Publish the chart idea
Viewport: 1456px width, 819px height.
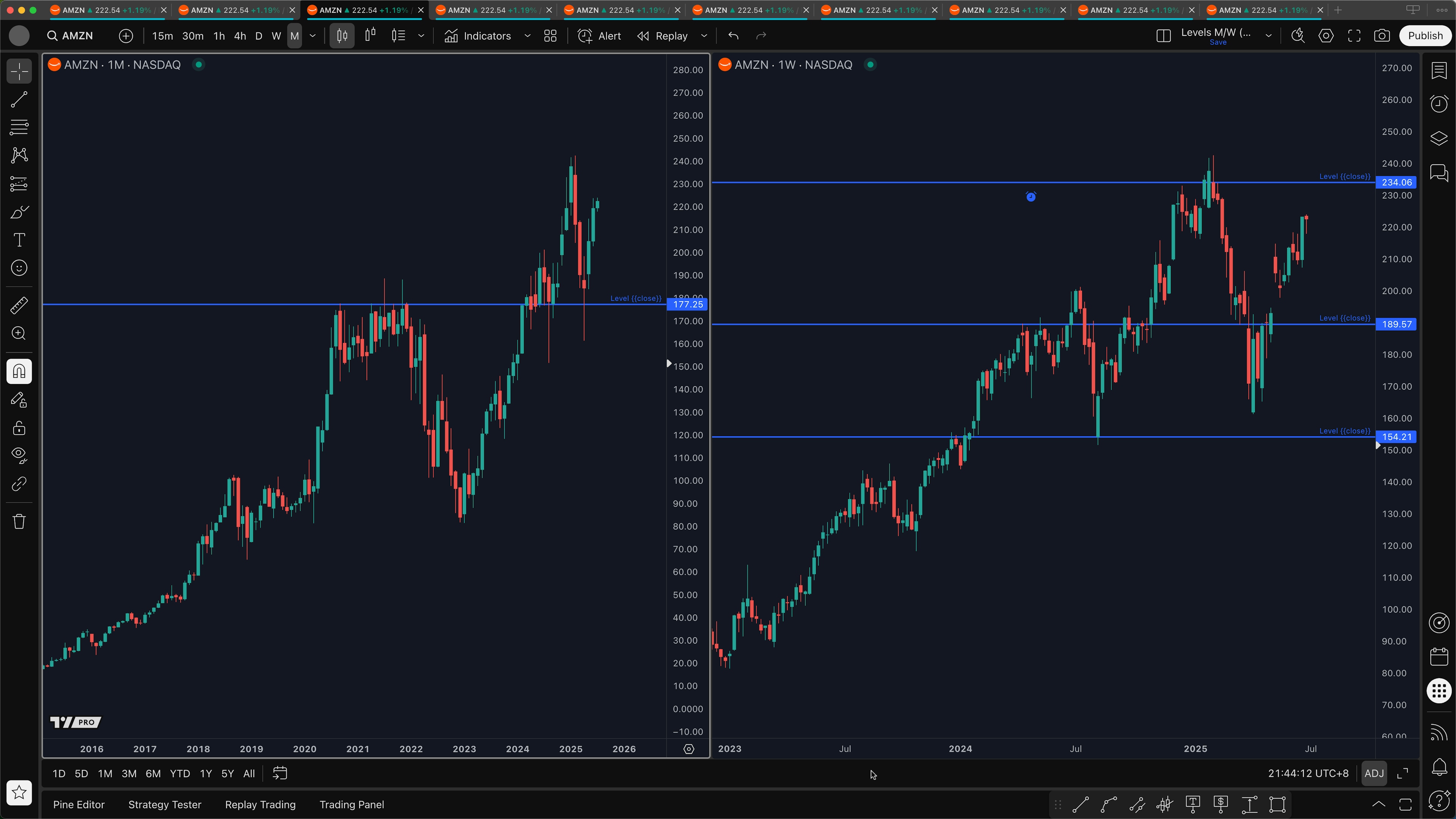coord(1426,36)
